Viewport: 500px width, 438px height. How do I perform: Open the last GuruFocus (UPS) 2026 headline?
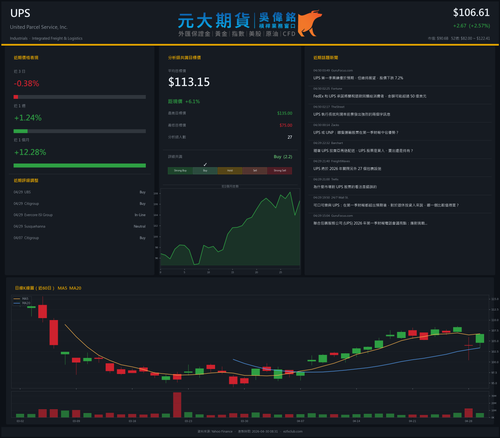[x=370, y=223]
